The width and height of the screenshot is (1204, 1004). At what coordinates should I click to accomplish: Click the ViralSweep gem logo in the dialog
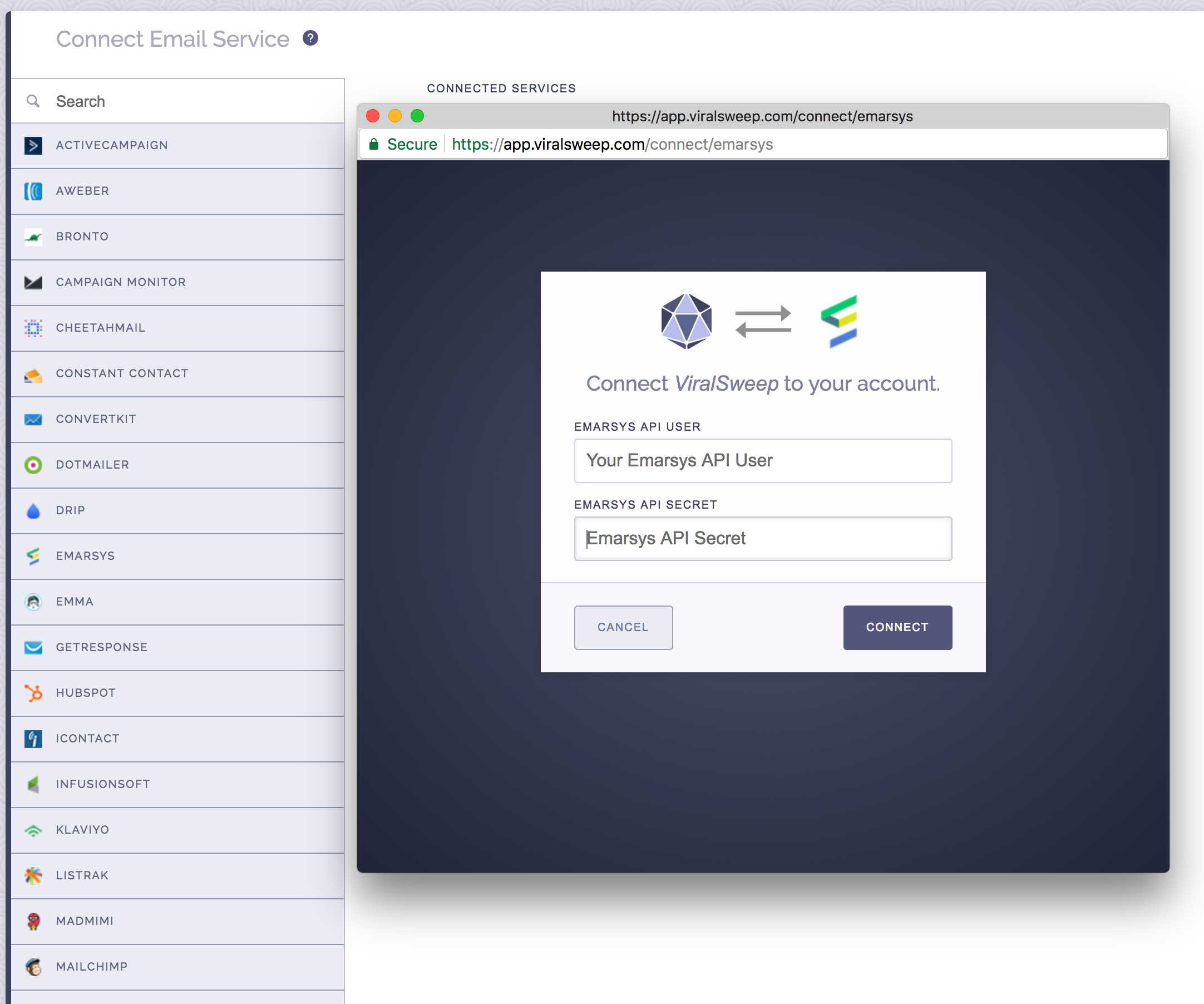coord(686,321)
